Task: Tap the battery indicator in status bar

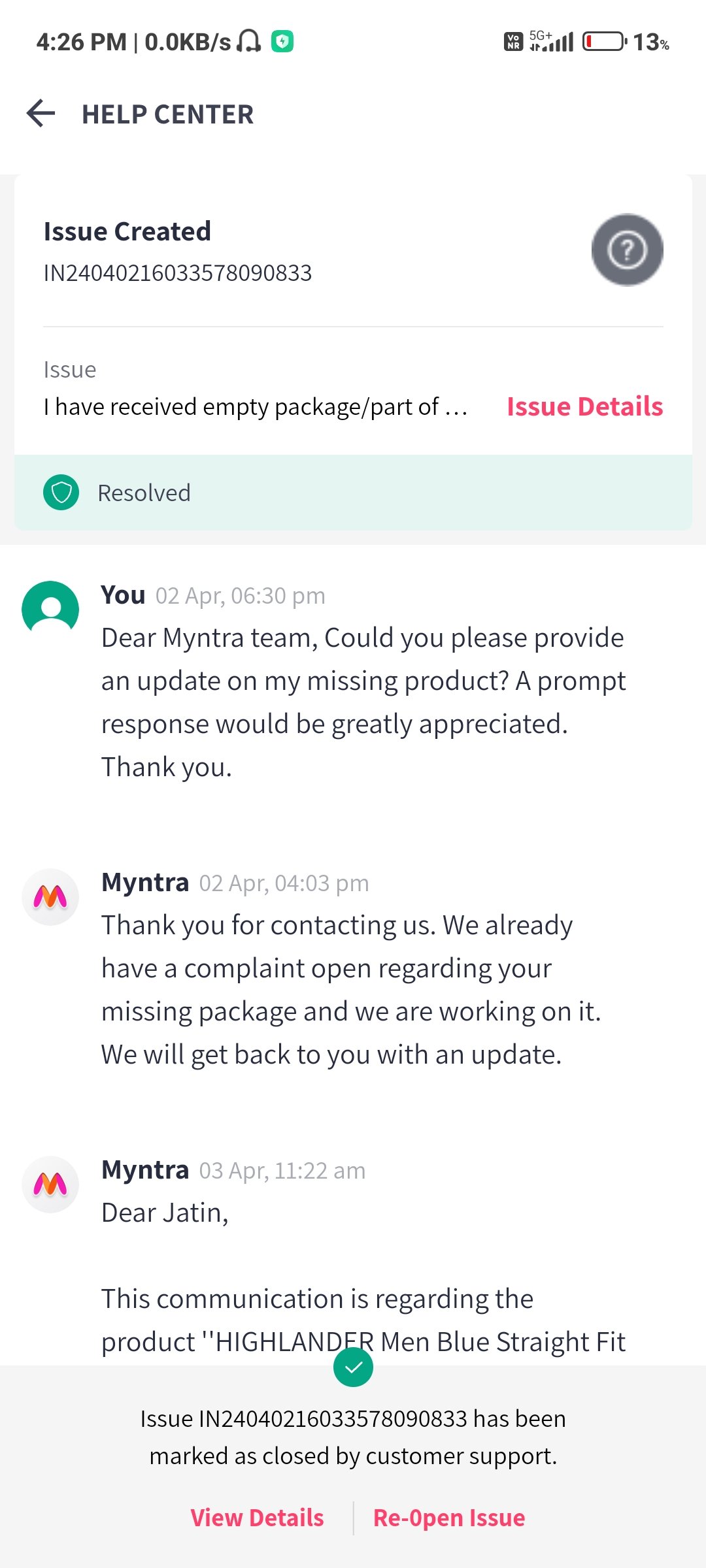Action: (604, 42)
